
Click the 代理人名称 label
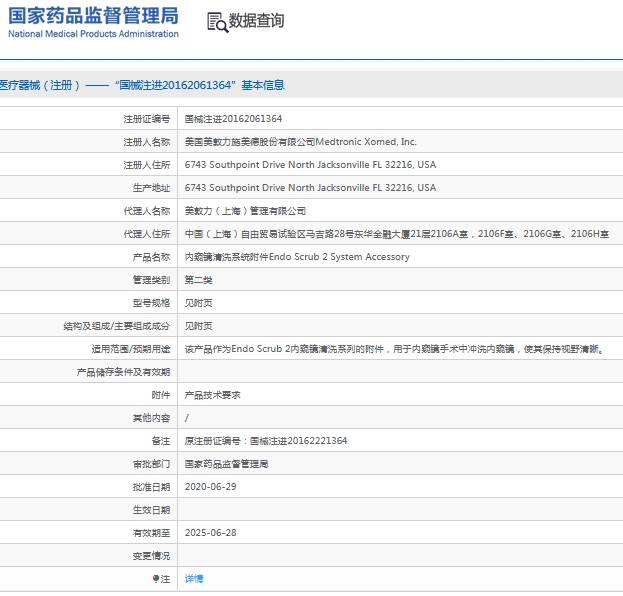pyautogui.click(x=147, y=211)
